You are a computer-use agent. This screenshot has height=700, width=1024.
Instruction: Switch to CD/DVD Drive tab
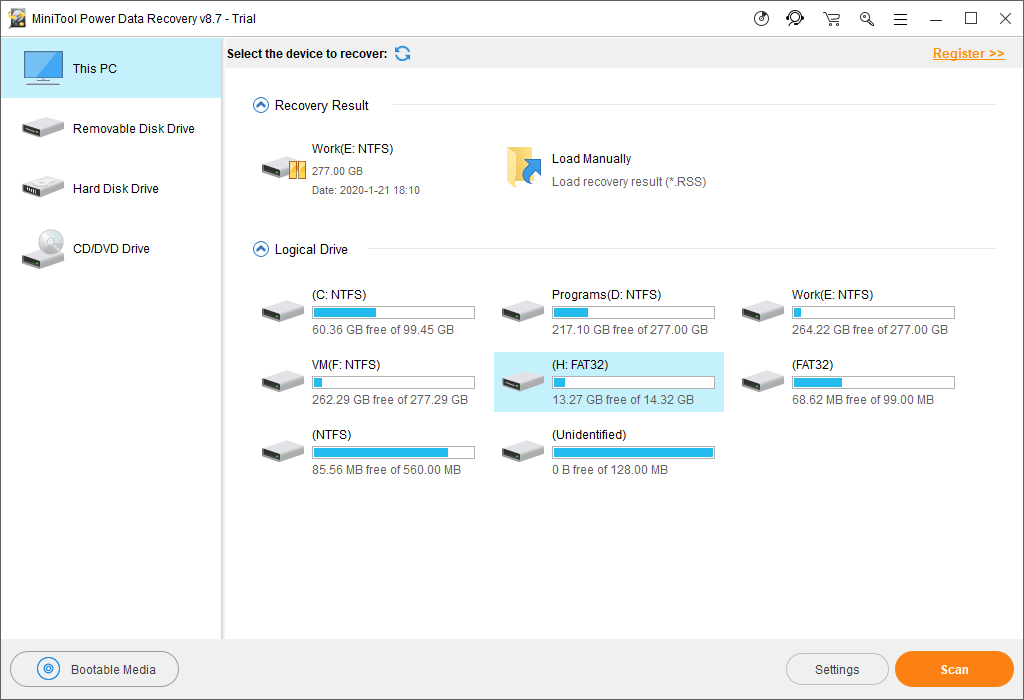[x=111, y=249]
